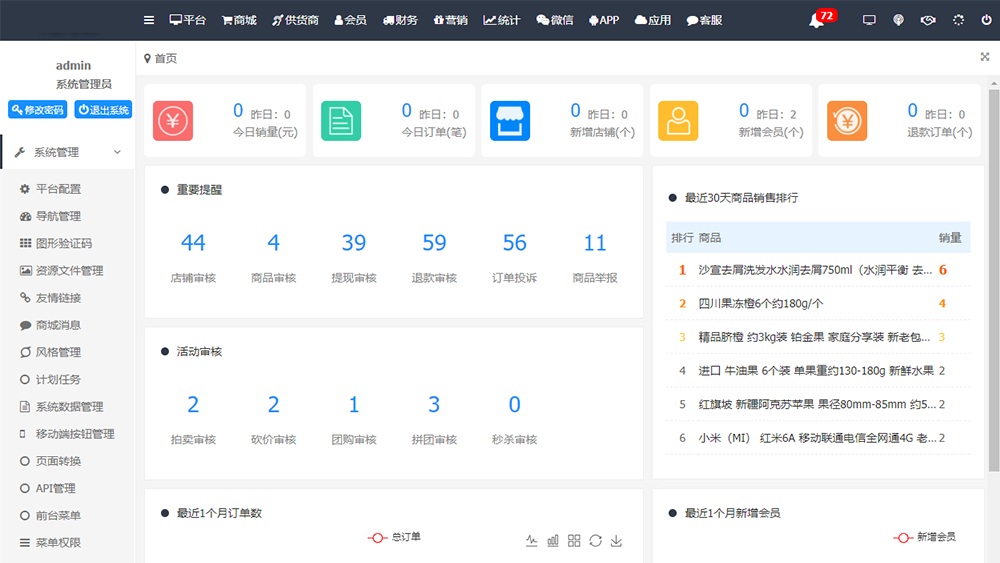Image resolution: width=1000 pixels, height=563 pixels.
Task: Click the eye icon in top bar
Action: coord(928,20)
